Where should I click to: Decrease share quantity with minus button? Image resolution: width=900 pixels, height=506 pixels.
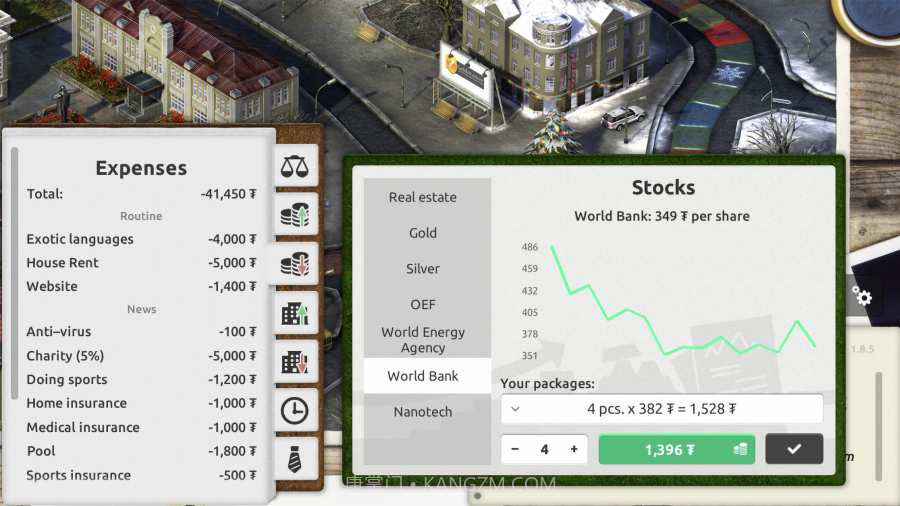click(516, 449)
